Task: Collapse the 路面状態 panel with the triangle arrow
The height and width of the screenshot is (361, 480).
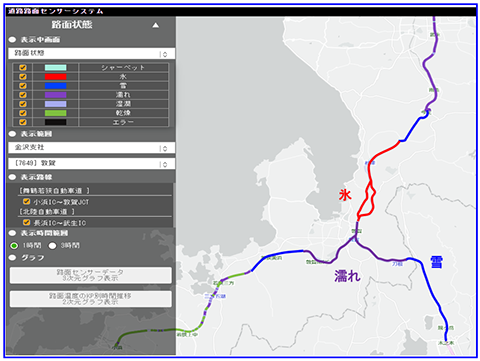Action: [156, 25]
